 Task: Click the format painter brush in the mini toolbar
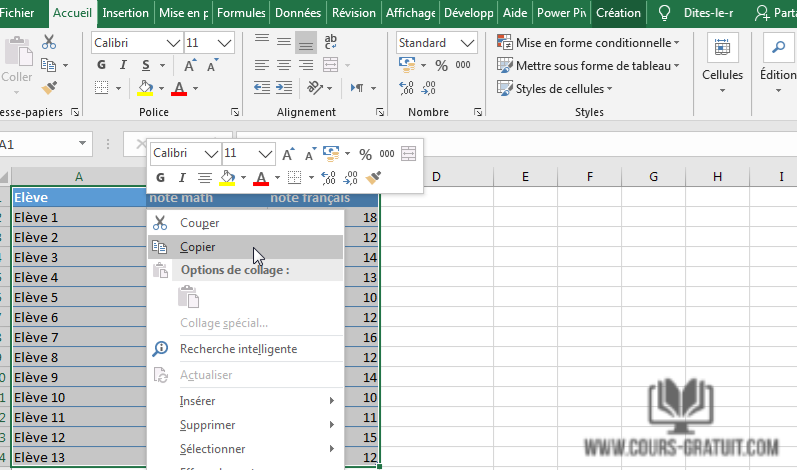pos(374,178)
